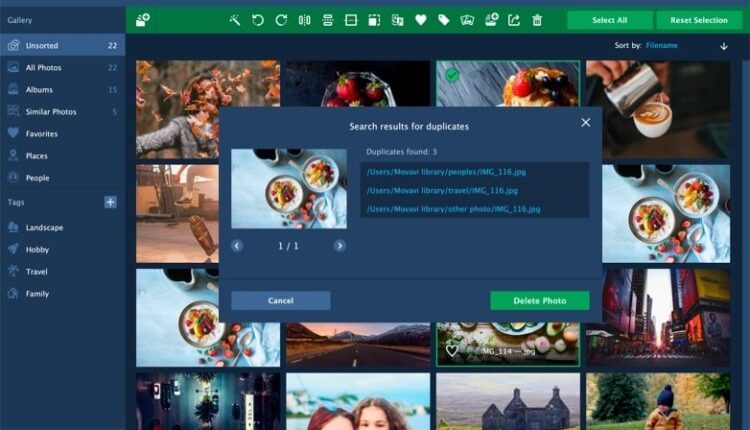Select the mountain road photo

point(358,345)
